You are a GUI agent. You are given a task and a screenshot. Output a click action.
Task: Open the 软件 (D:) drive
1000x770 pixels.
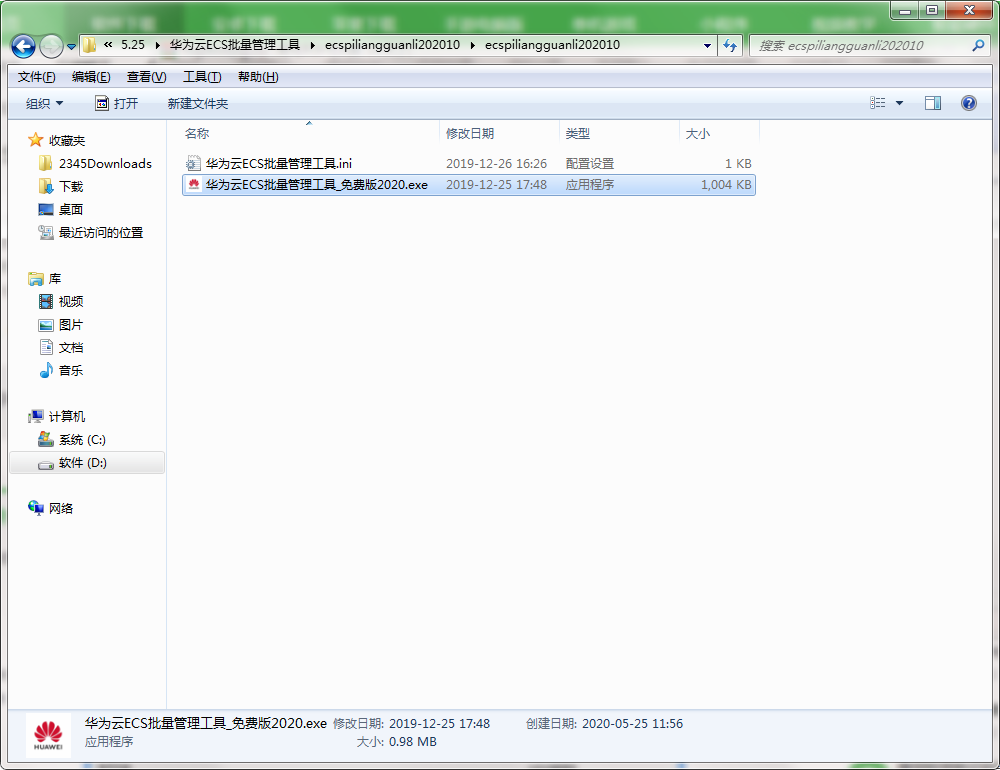click(x=82, y=463)
